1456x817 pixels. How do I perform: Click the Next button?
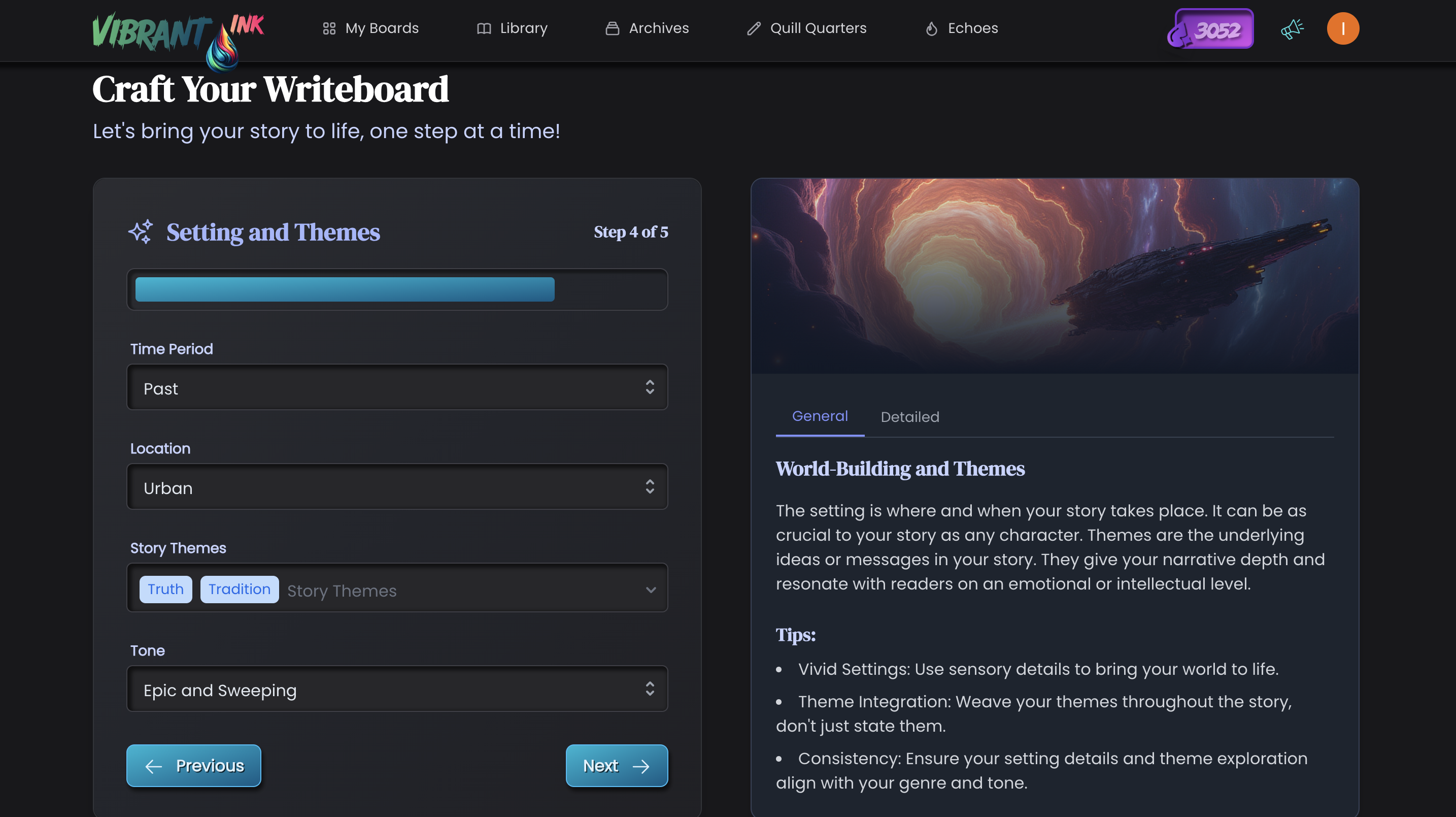(x=616, y=766)
